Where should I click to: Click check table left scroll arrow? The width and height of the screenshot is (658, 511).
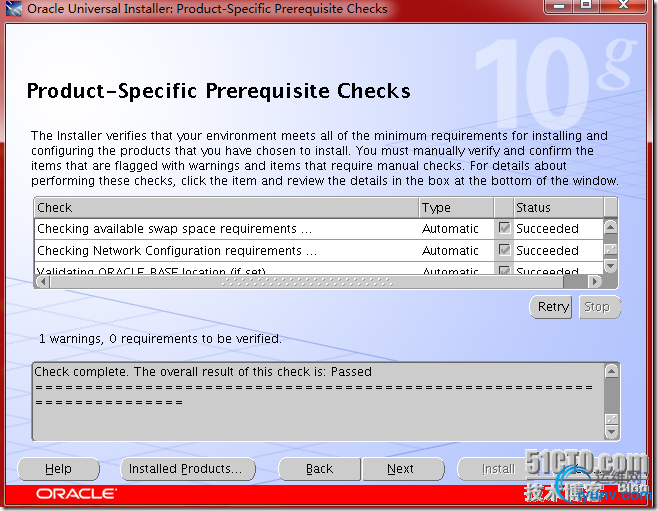click(42, 281)
